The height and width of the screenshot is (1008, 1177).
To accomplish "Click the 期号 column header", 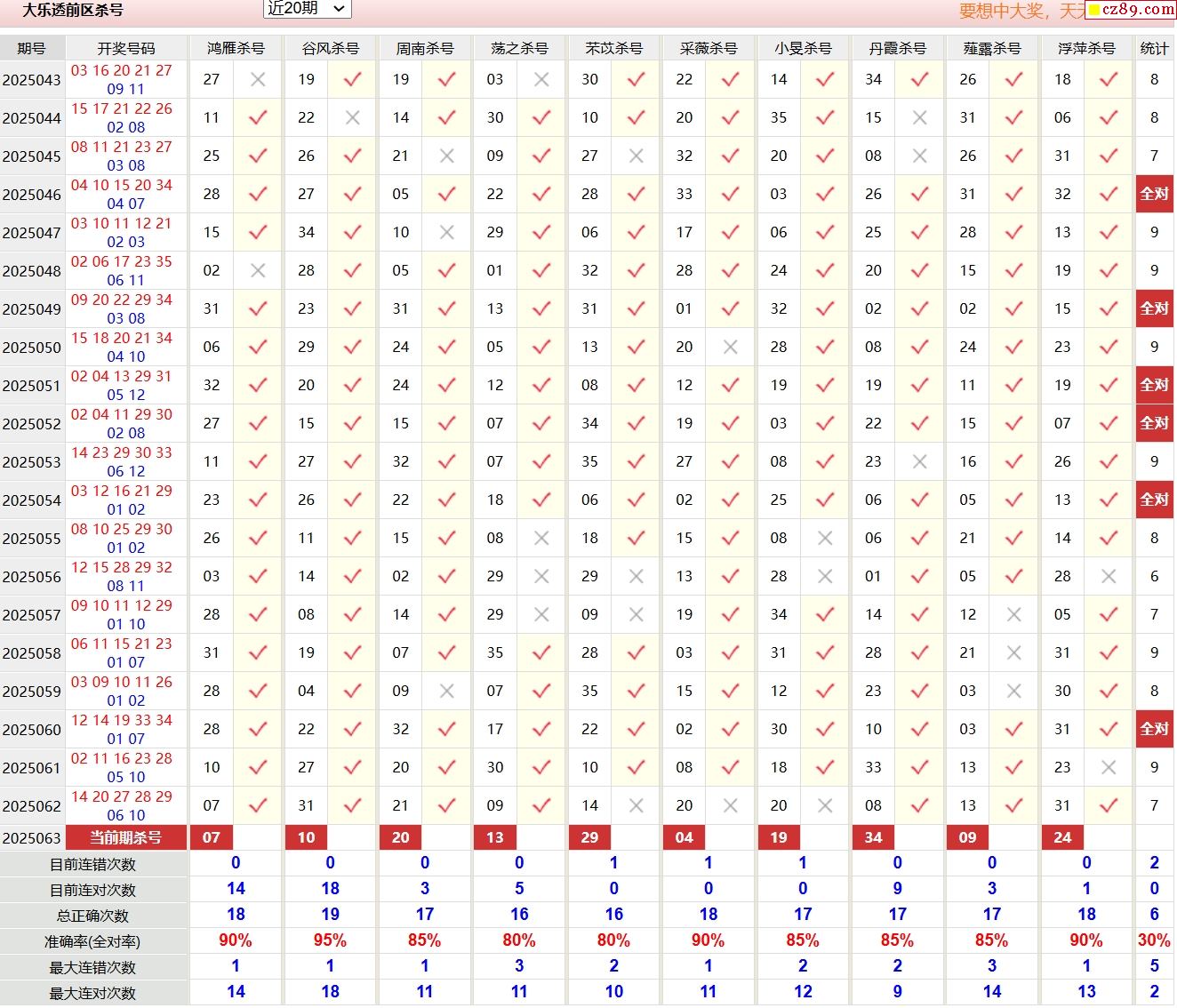I will pyautogui.click(x=31, y=48).
